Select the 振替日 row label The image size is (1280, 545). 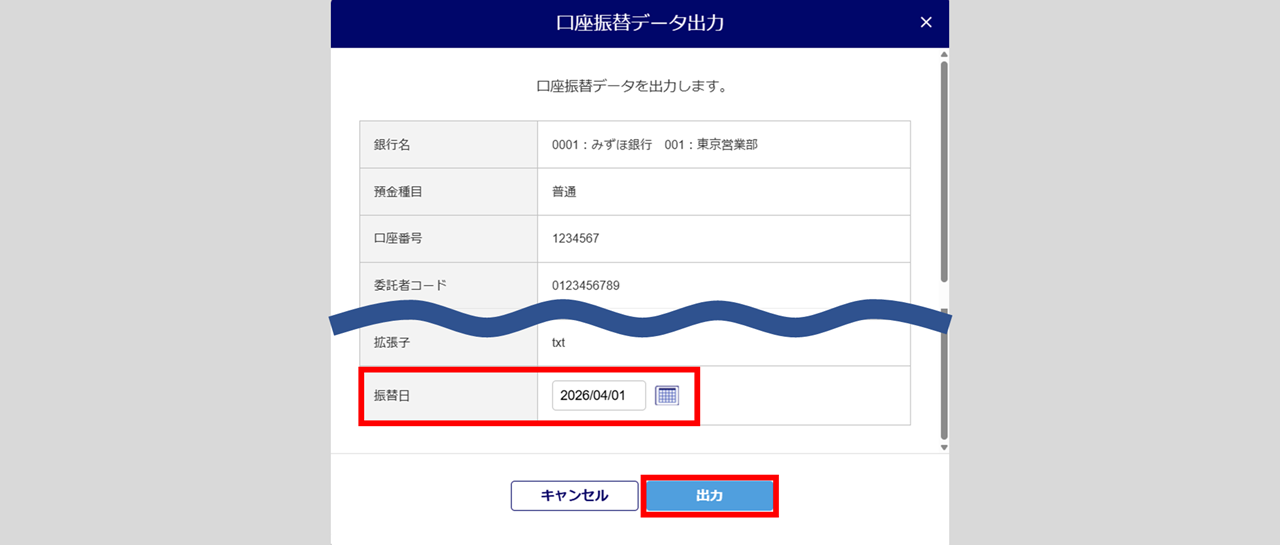392,395
